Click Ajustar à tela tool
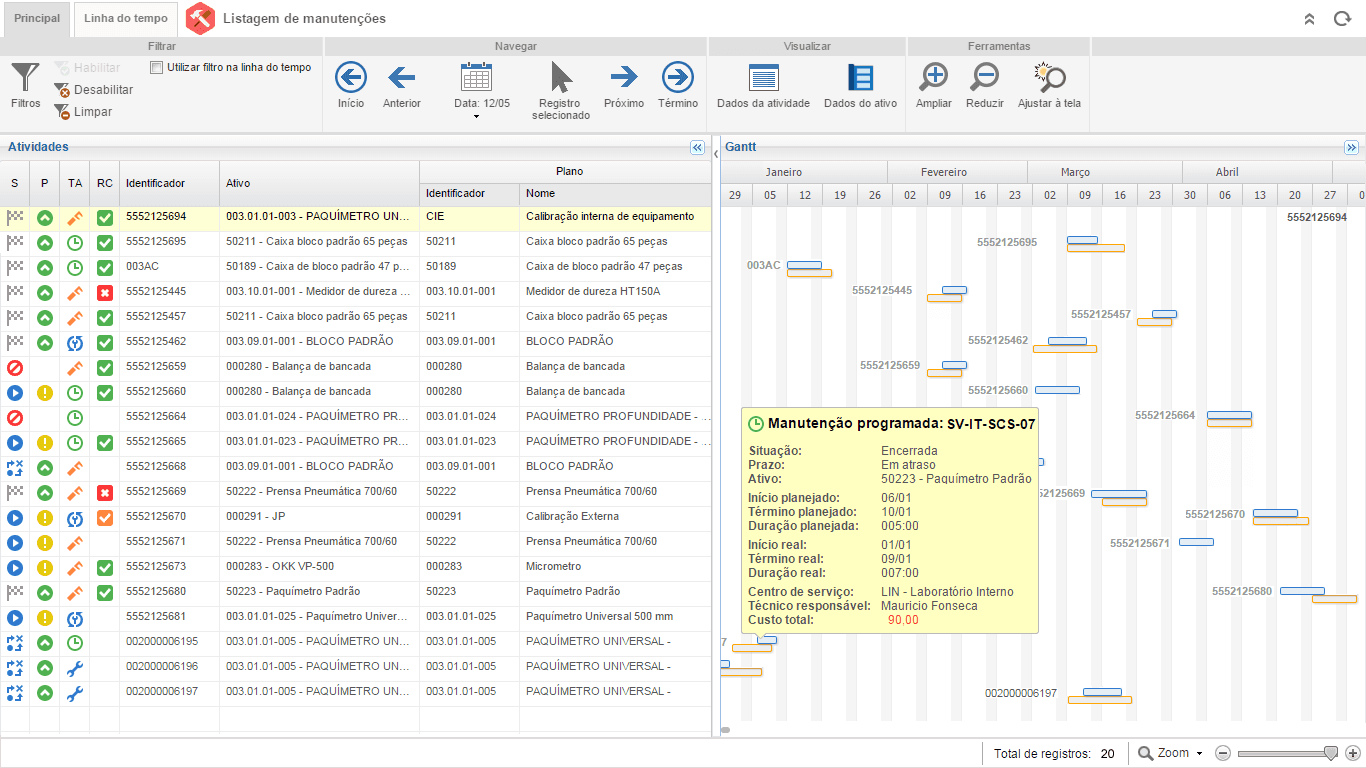This screenshot has width=1366, height=768. click(x=1049, y=85)
